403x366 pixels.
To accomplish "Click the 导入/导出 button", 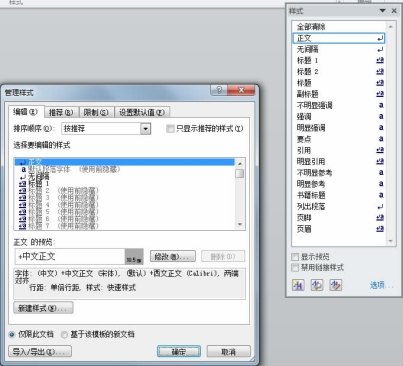I will [x=40, y=351].
